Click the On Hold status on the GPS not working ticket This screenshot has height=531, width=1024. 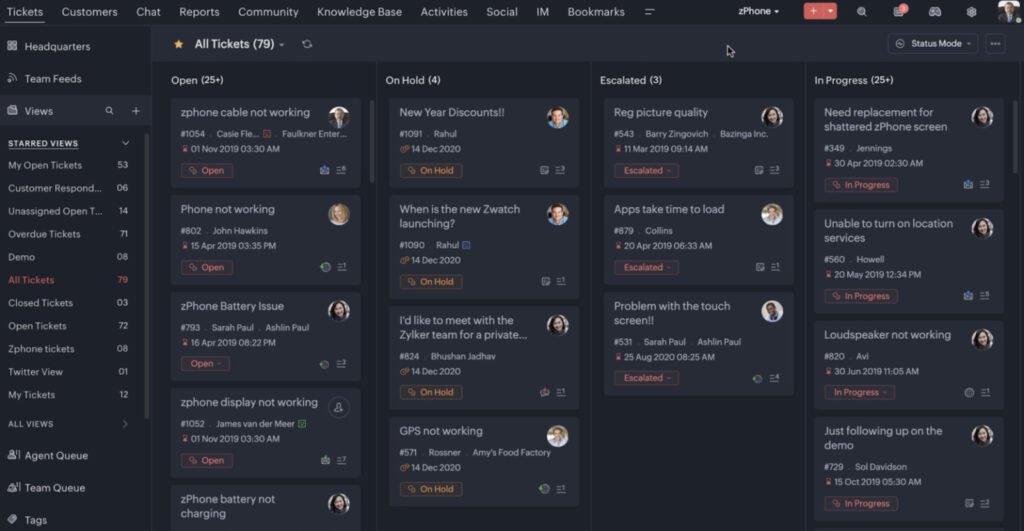431,489
